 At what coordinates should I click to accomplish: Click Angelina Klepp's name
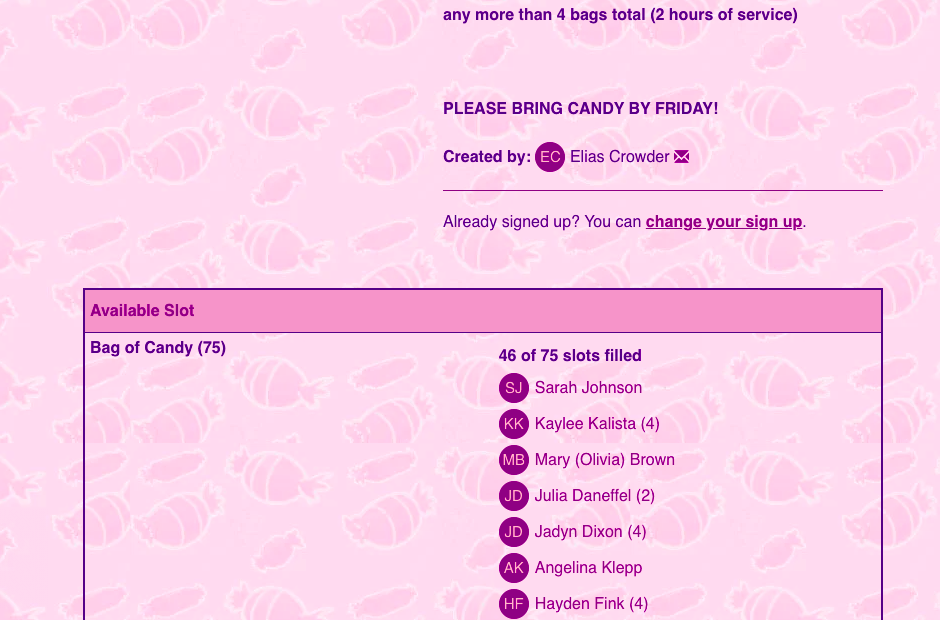click(588, 568)
